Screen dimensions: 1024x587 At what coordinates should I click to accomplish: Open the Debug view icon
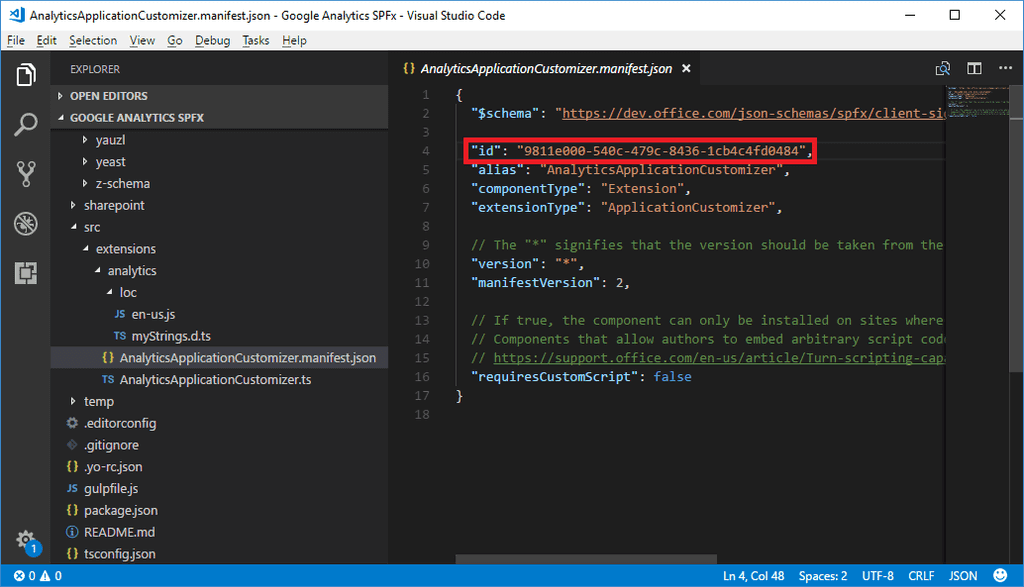(x=26, y=223)
